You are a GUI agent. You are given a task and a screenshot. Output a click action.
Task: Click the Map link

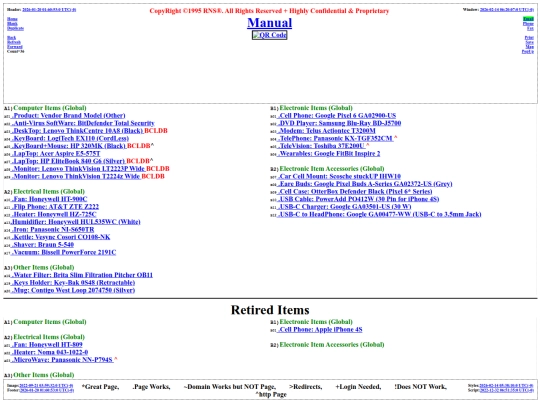click(530, 47)
